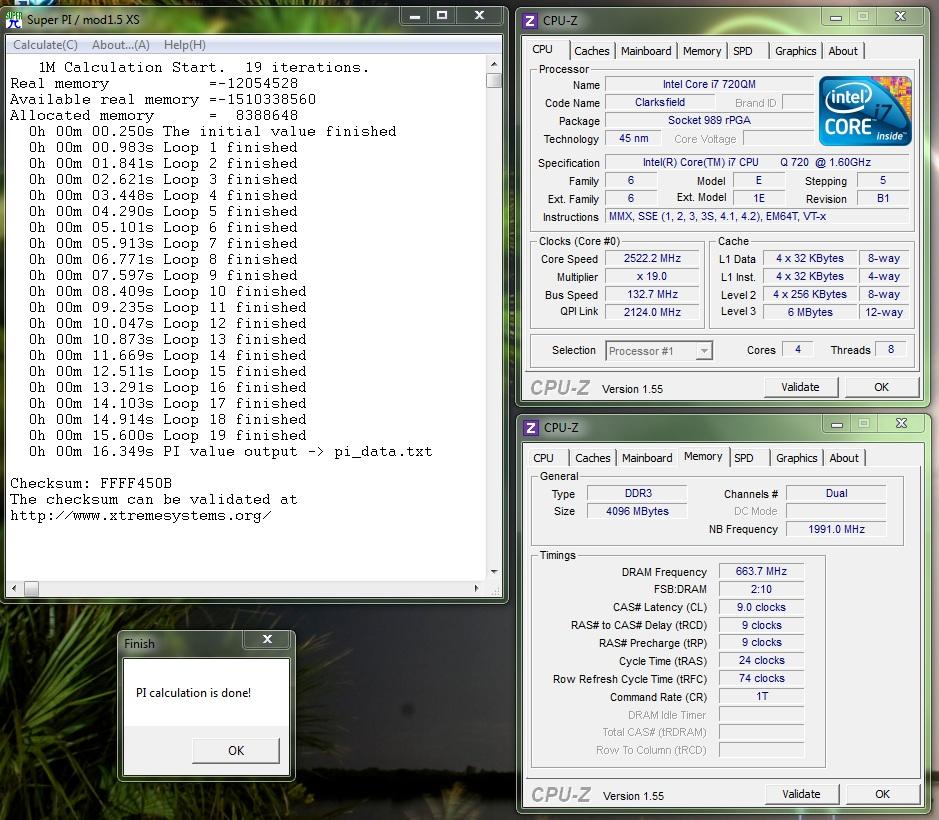The image size is (939, 820).
Task: Select the CPU tab in lower CPU-Z window
Action: 543,458
